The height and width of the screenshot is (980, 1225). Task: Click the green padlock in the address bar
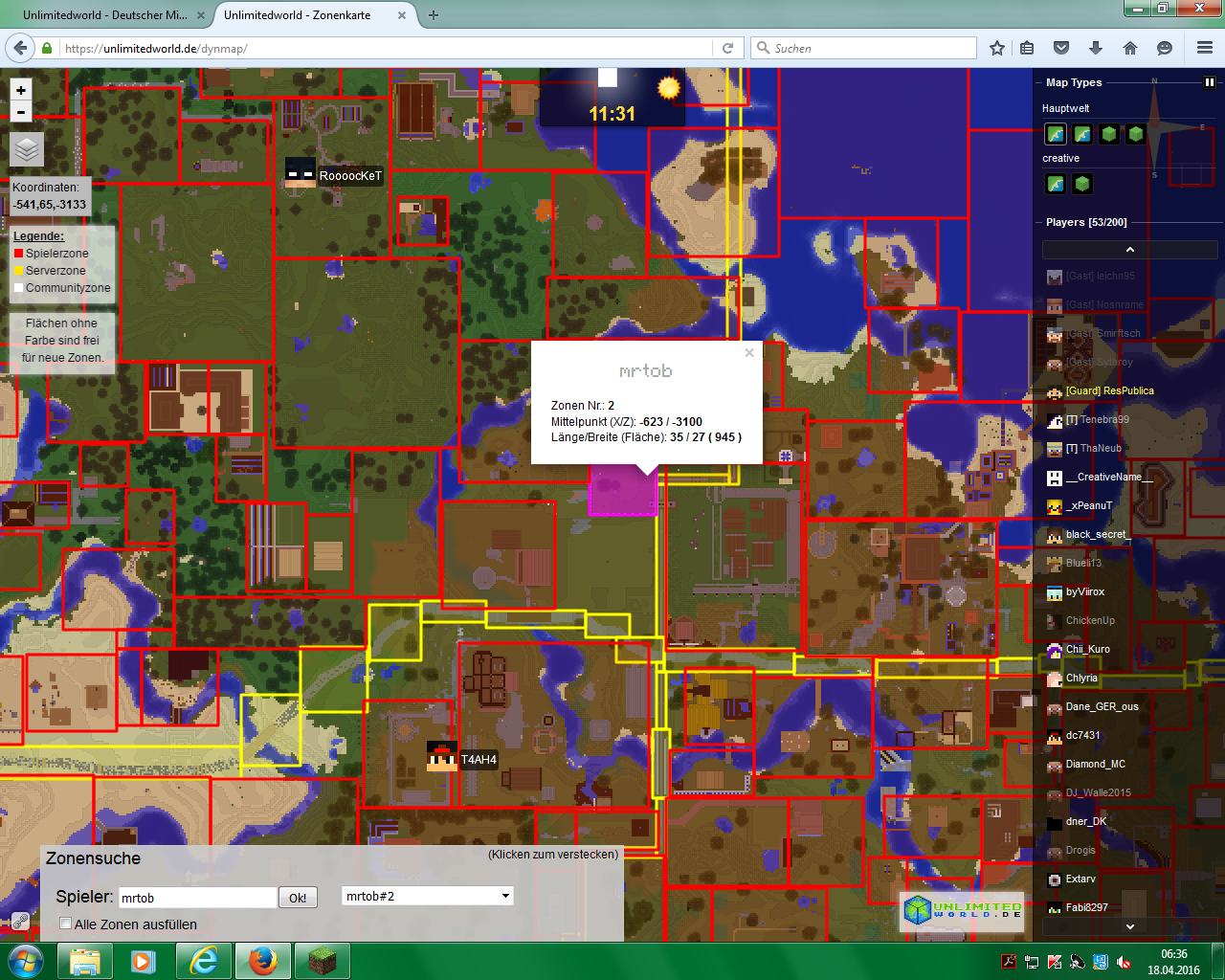47,48
